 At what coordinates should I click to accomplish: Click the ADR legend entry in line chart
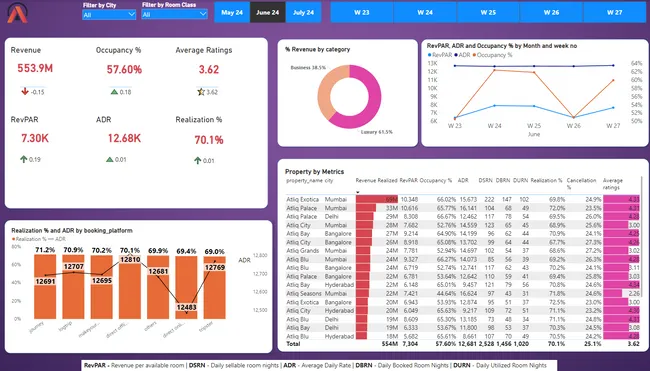point(463,55)
